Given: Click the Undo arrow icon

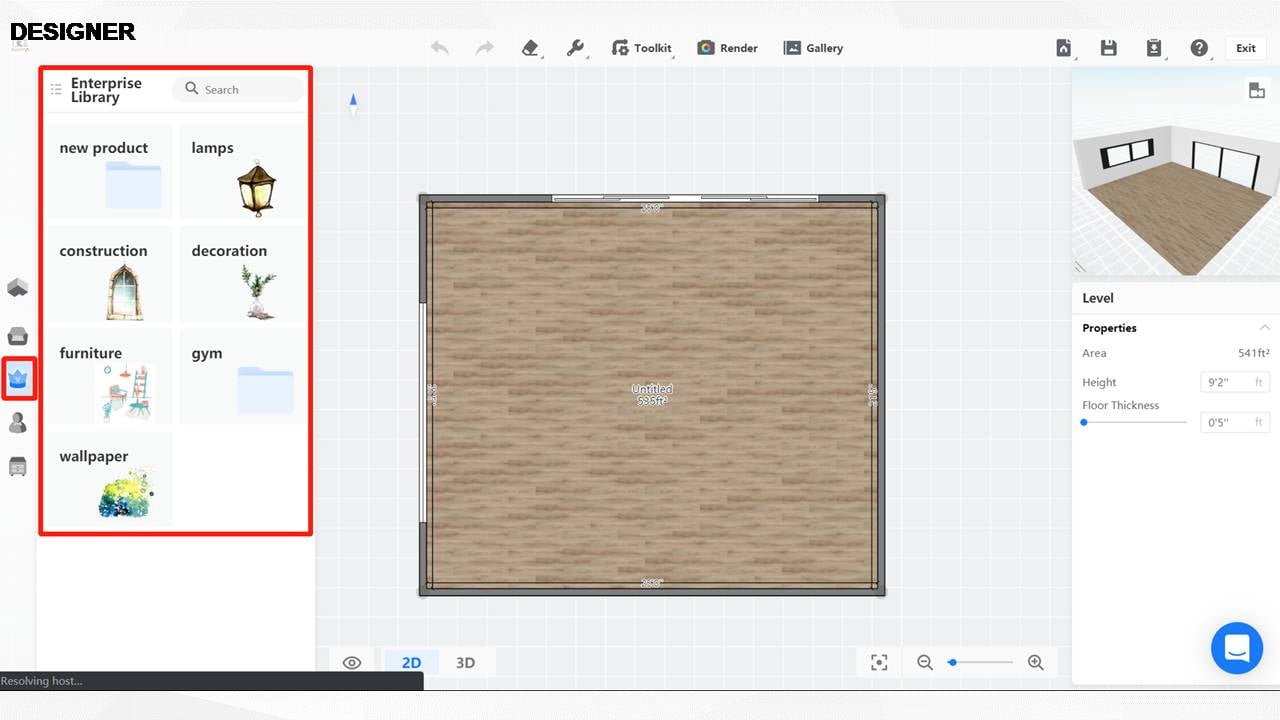Looking at the screenshot, I should (439, 48).
